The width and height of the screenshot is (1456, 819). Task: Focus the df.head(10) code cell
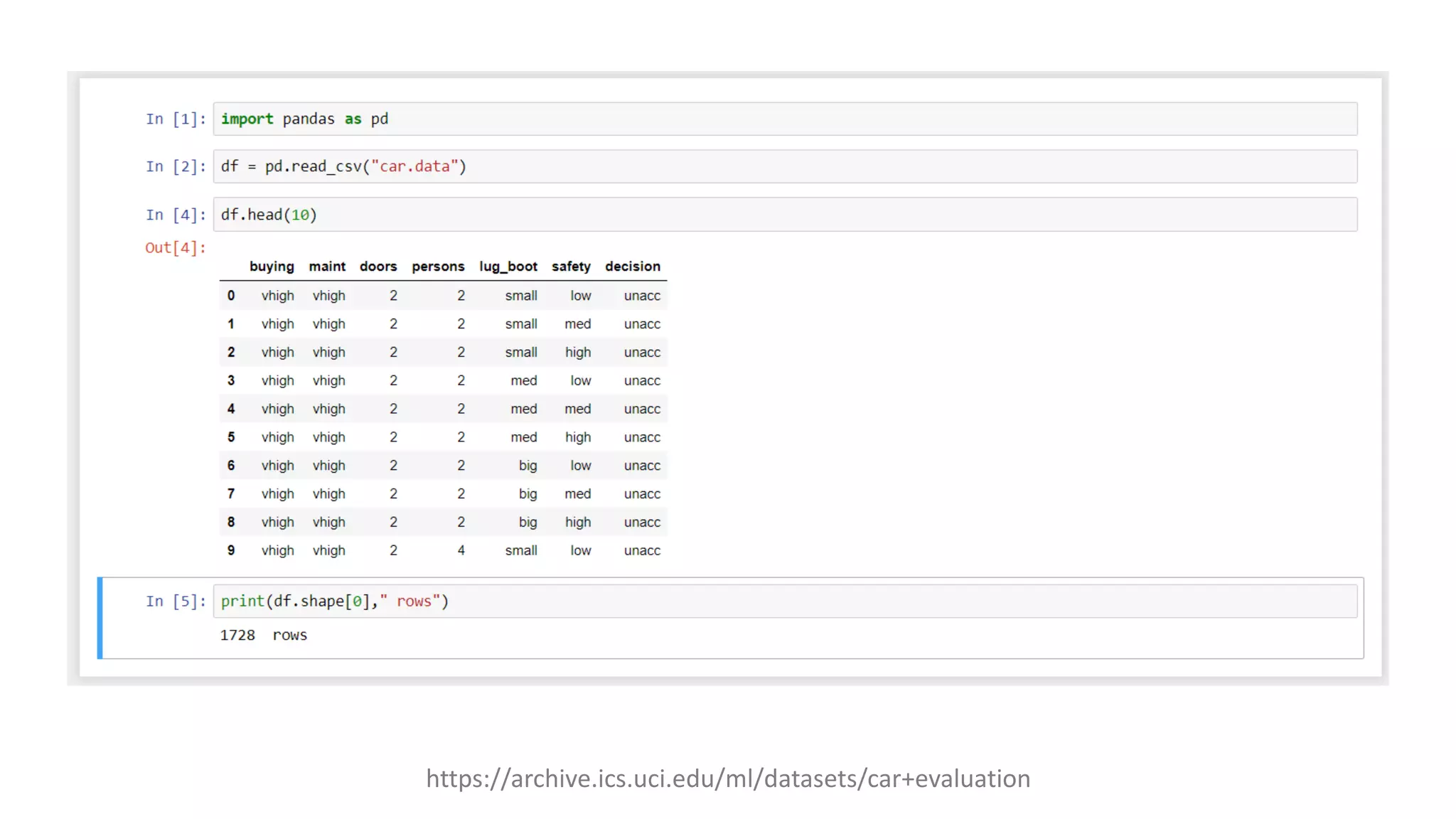click(x=785, y=215)
